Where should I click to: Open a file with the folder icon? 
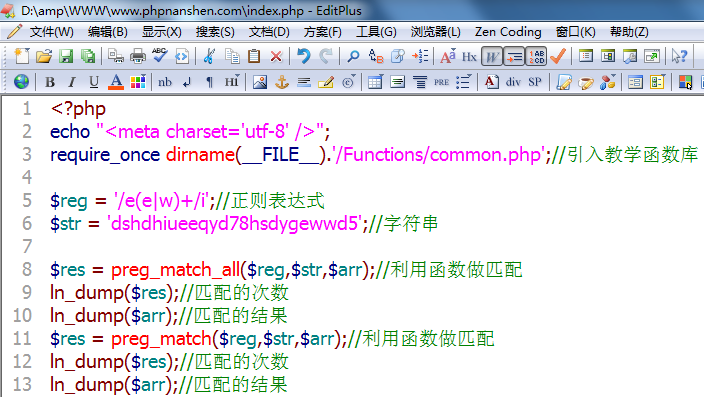coord(44,57)
